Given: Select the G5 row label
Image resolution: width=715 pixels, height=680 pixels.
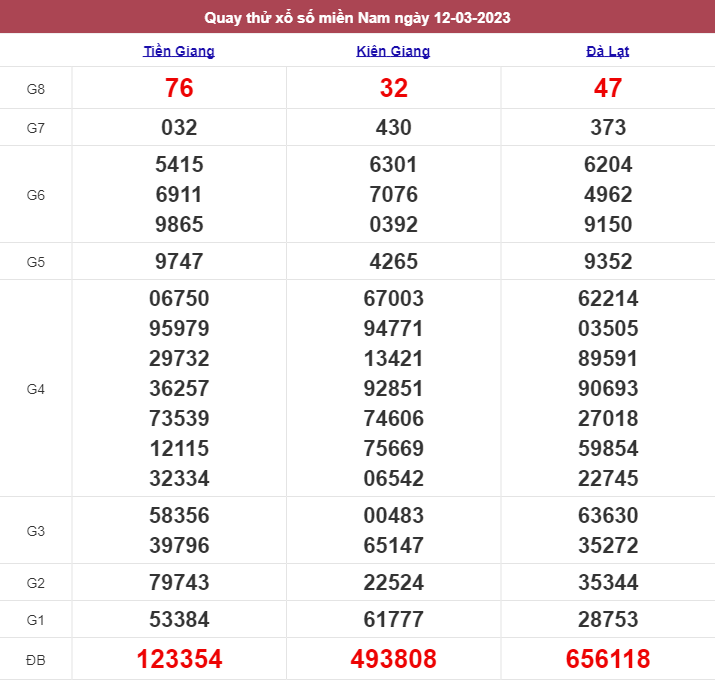Looking at the screenshot, I should 36,262.
